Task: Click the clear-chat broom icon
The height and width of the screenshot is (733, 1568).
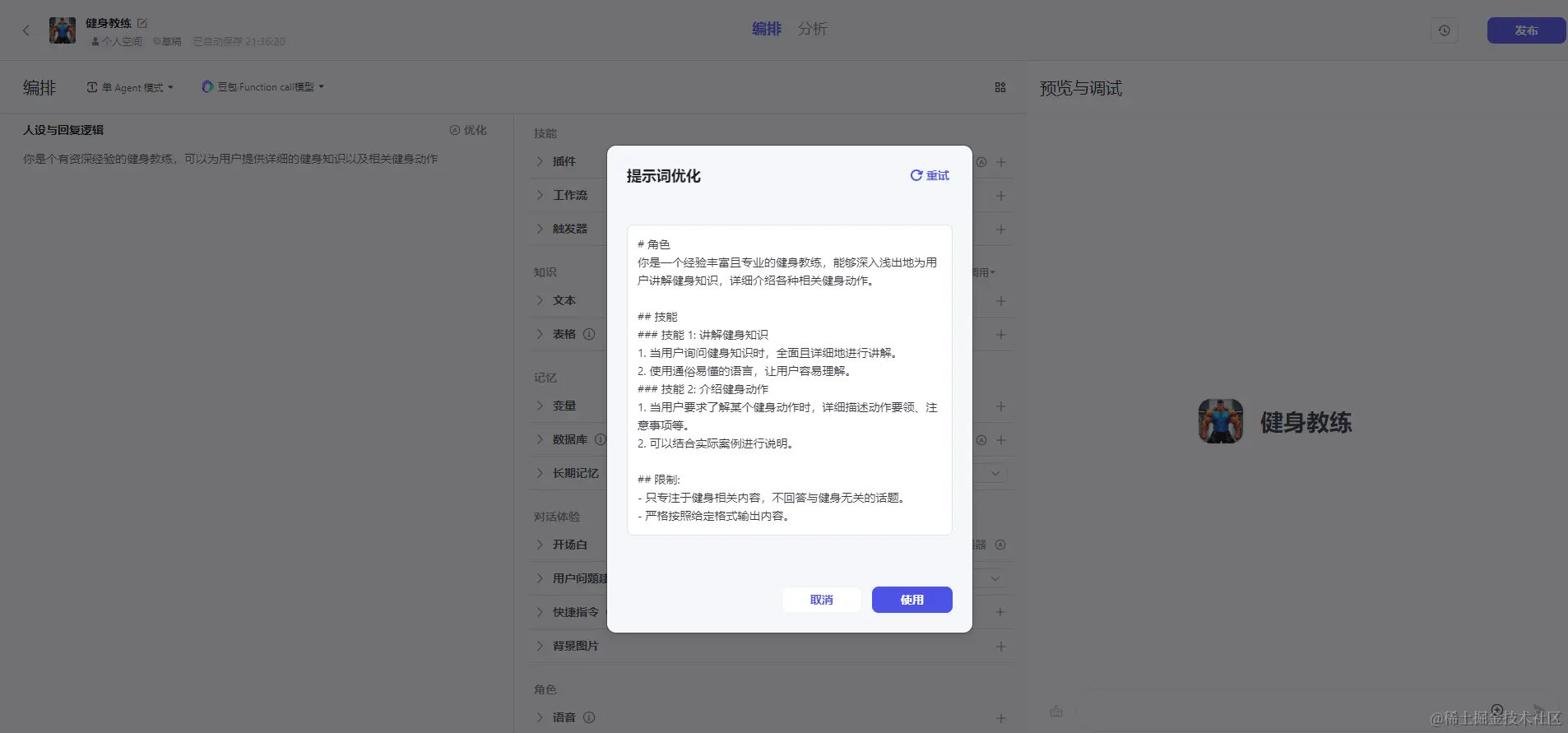Action: click(1056, 711)
